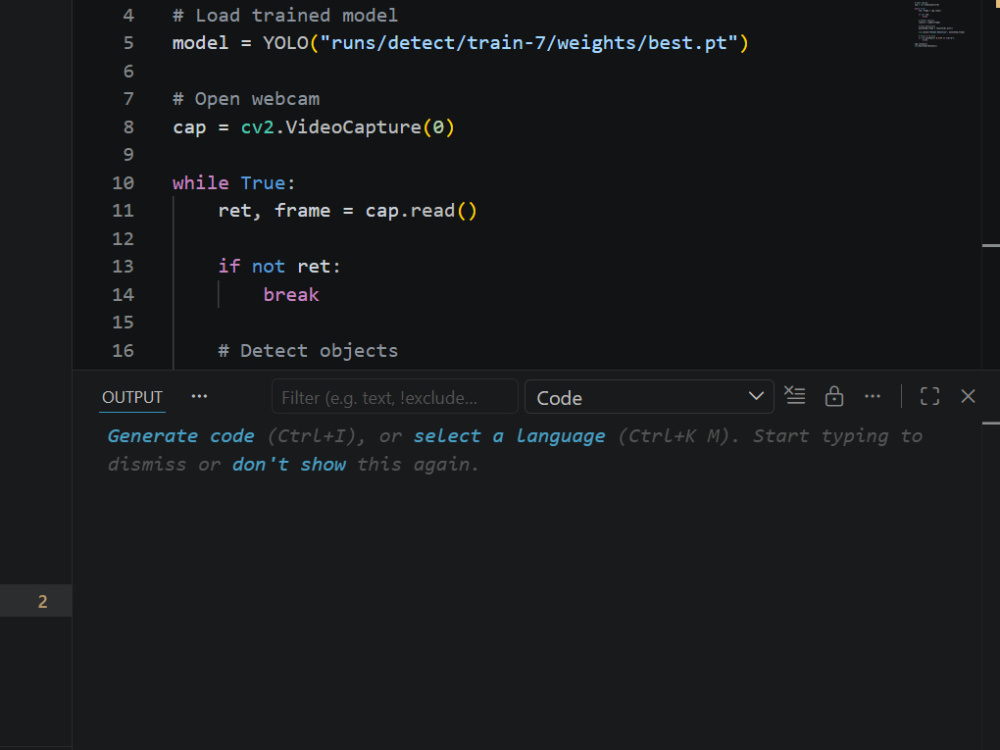Click the while True statement
1000x750 pixels.
pos(233,183)
